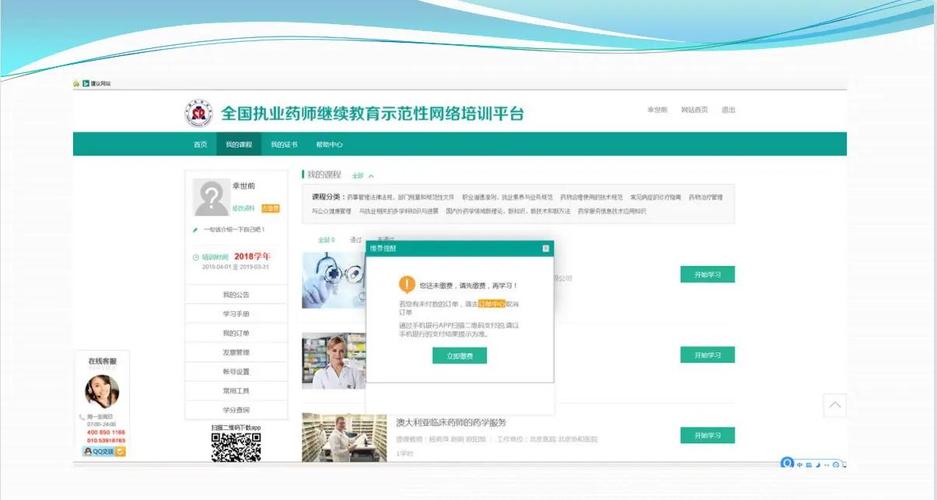This screenshot has width=937, height=500.
Task: Open 学习手册 in the sidebar
Action: (x=236, y=314)
